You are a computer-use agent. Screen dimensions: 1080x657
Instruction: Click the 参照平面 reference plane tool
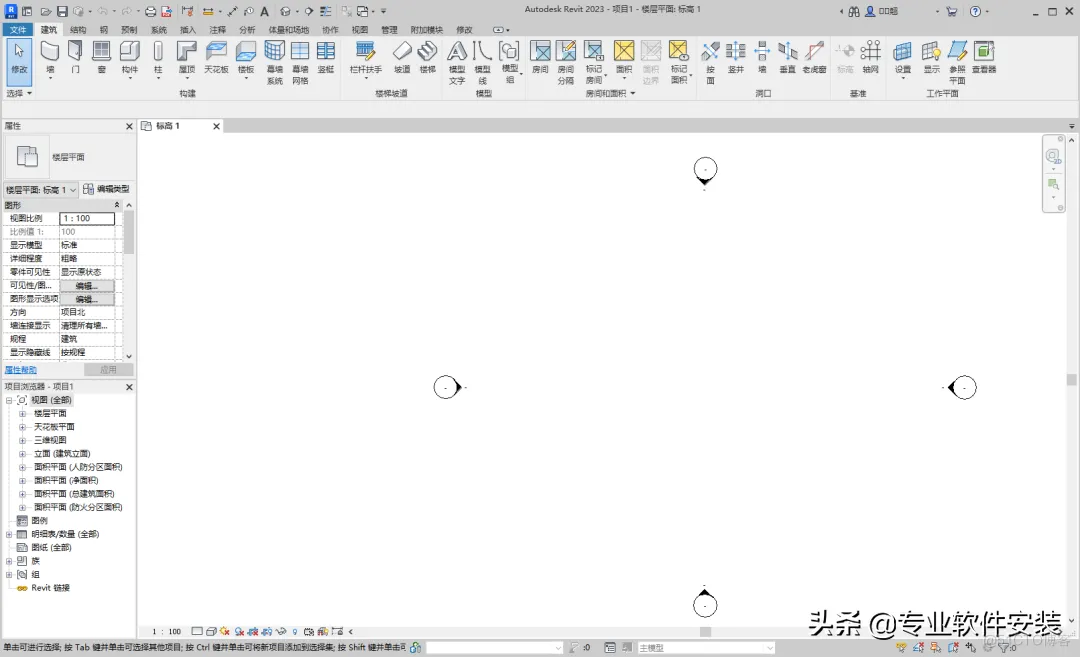957,62
